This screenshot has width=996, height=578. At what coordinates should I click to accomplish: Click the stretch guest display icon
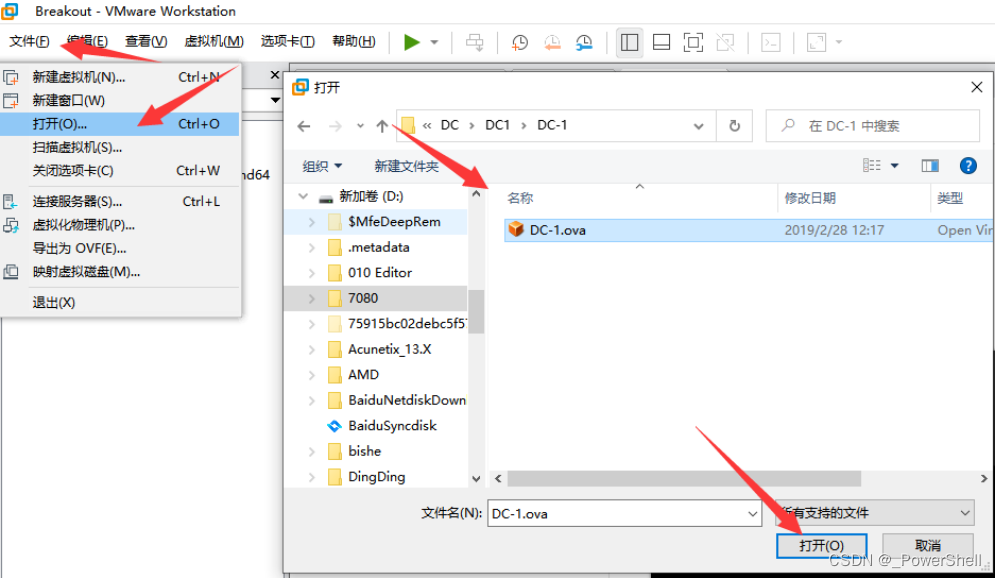tap(816, 43)
